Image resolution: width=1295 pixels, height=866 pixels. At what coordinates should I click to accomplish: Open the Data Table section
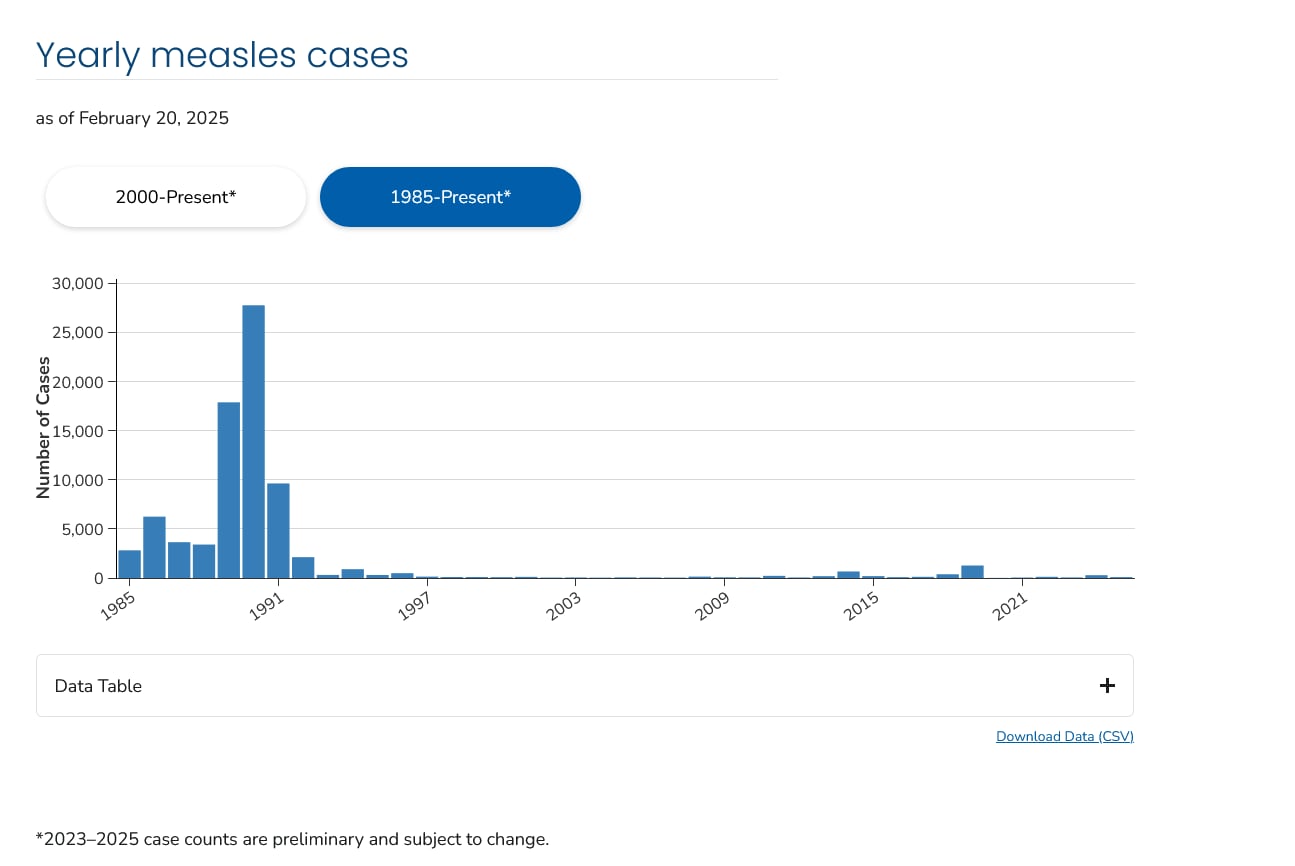(98, 686)
